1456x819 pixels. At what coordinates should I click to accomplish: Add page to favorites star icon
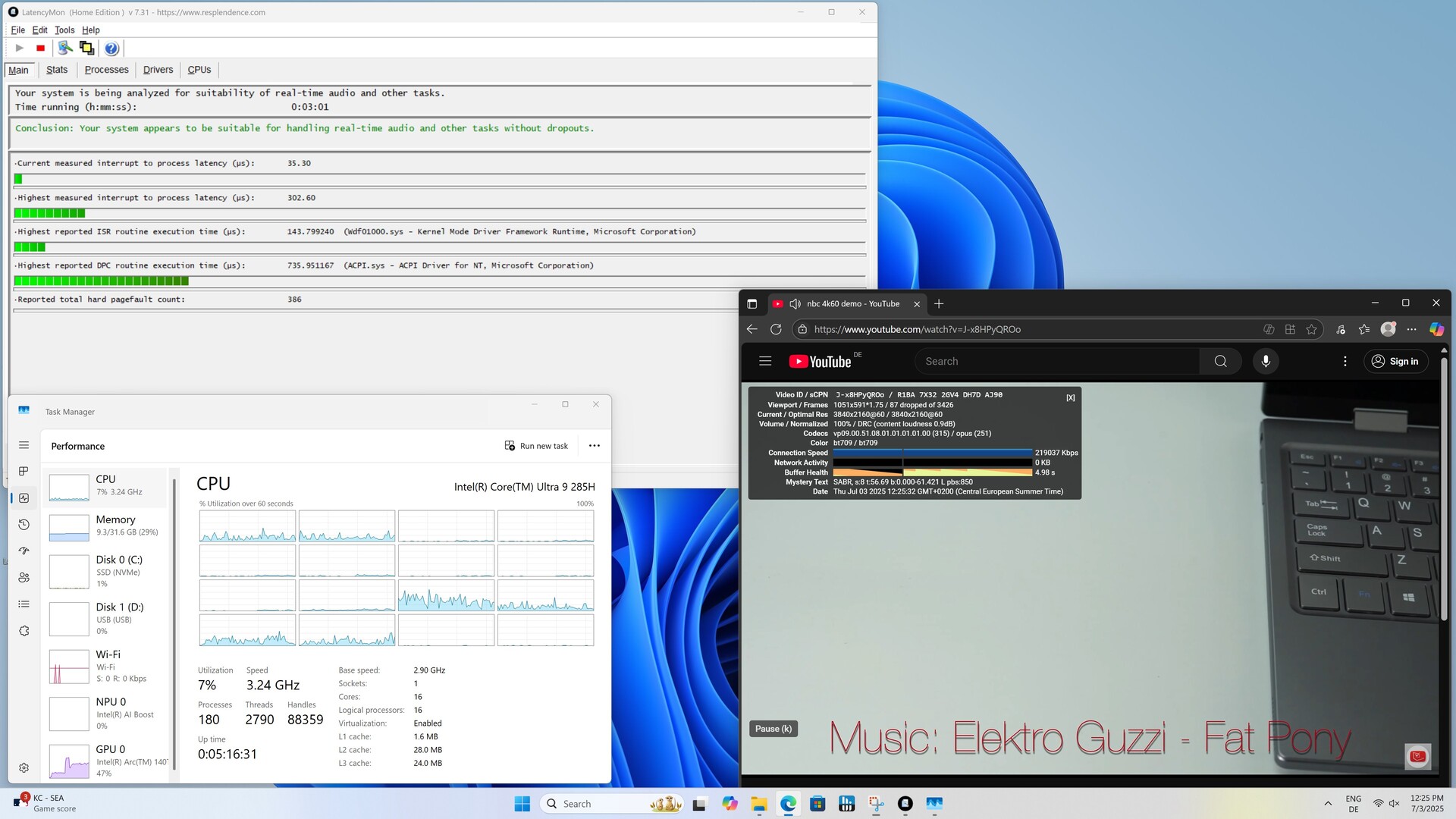point(1311,329)
